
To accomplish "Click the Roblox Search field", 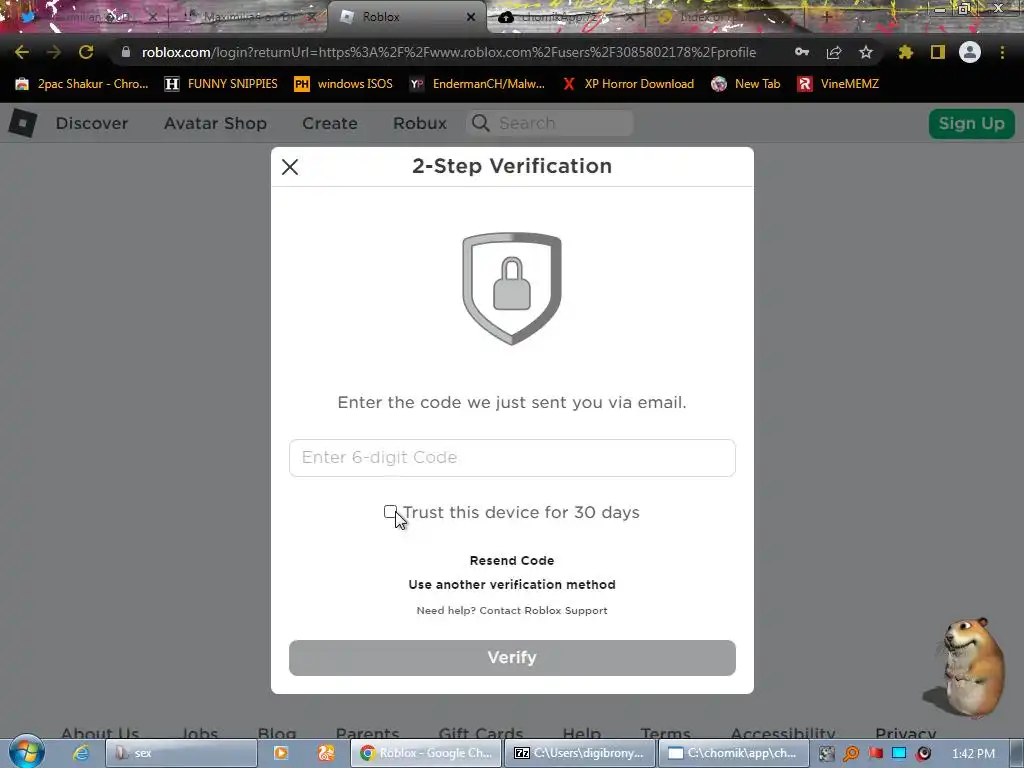I will [x=550, y=123].
